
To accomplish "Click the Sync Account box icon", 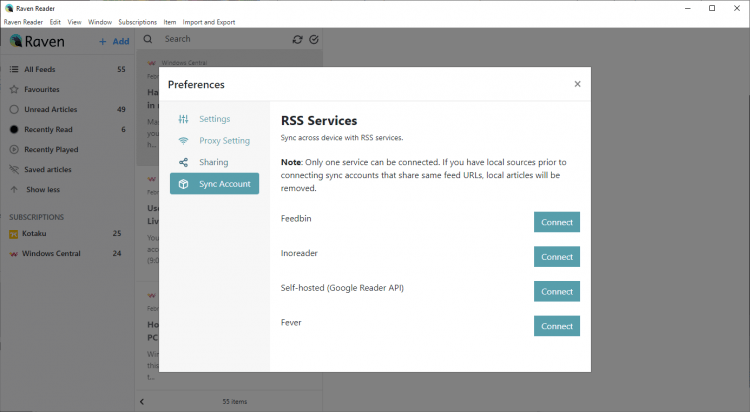I will [x=184, y=184].
